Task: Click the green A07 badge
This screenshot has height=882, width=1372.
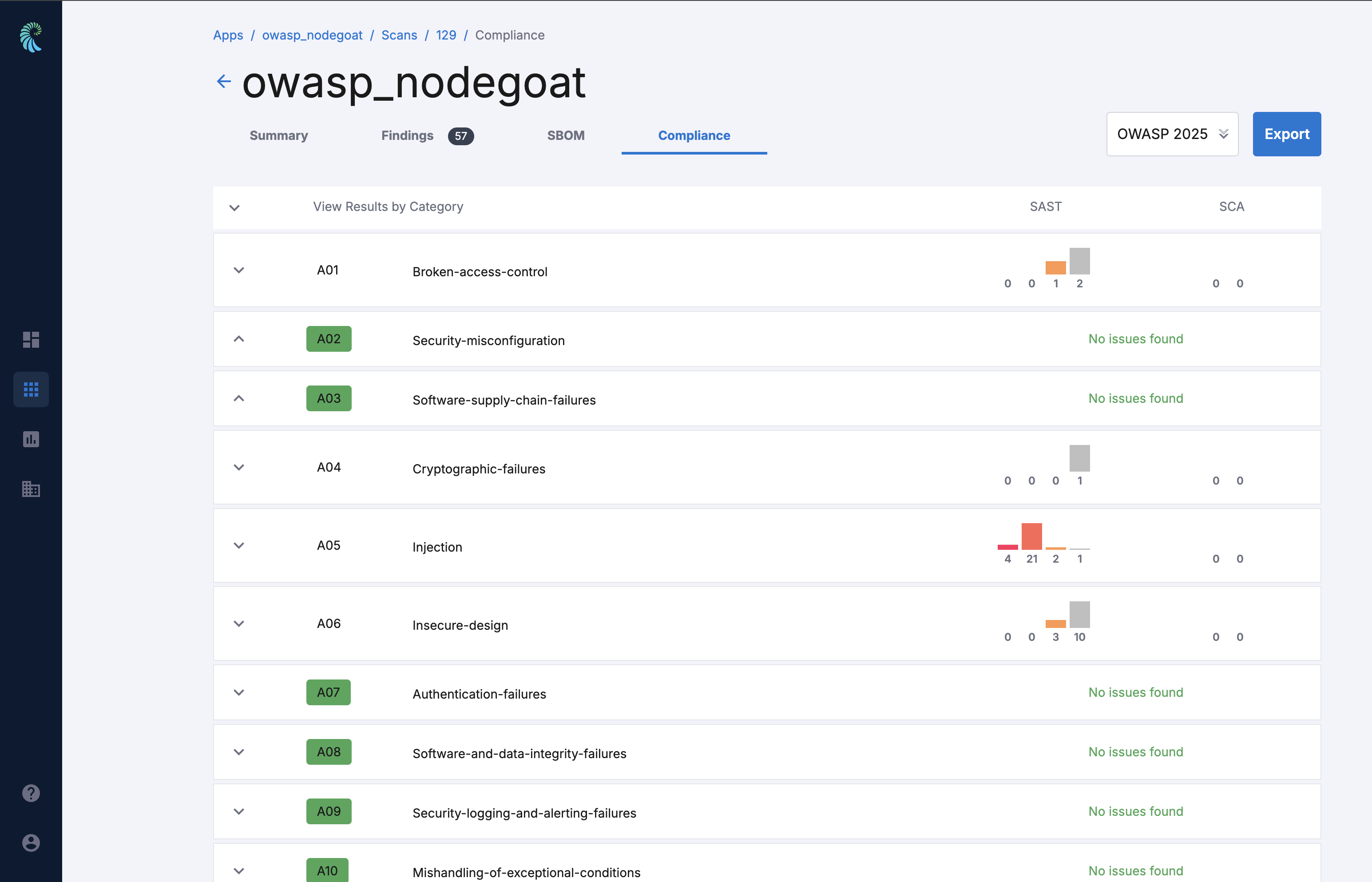Action: 329,692
